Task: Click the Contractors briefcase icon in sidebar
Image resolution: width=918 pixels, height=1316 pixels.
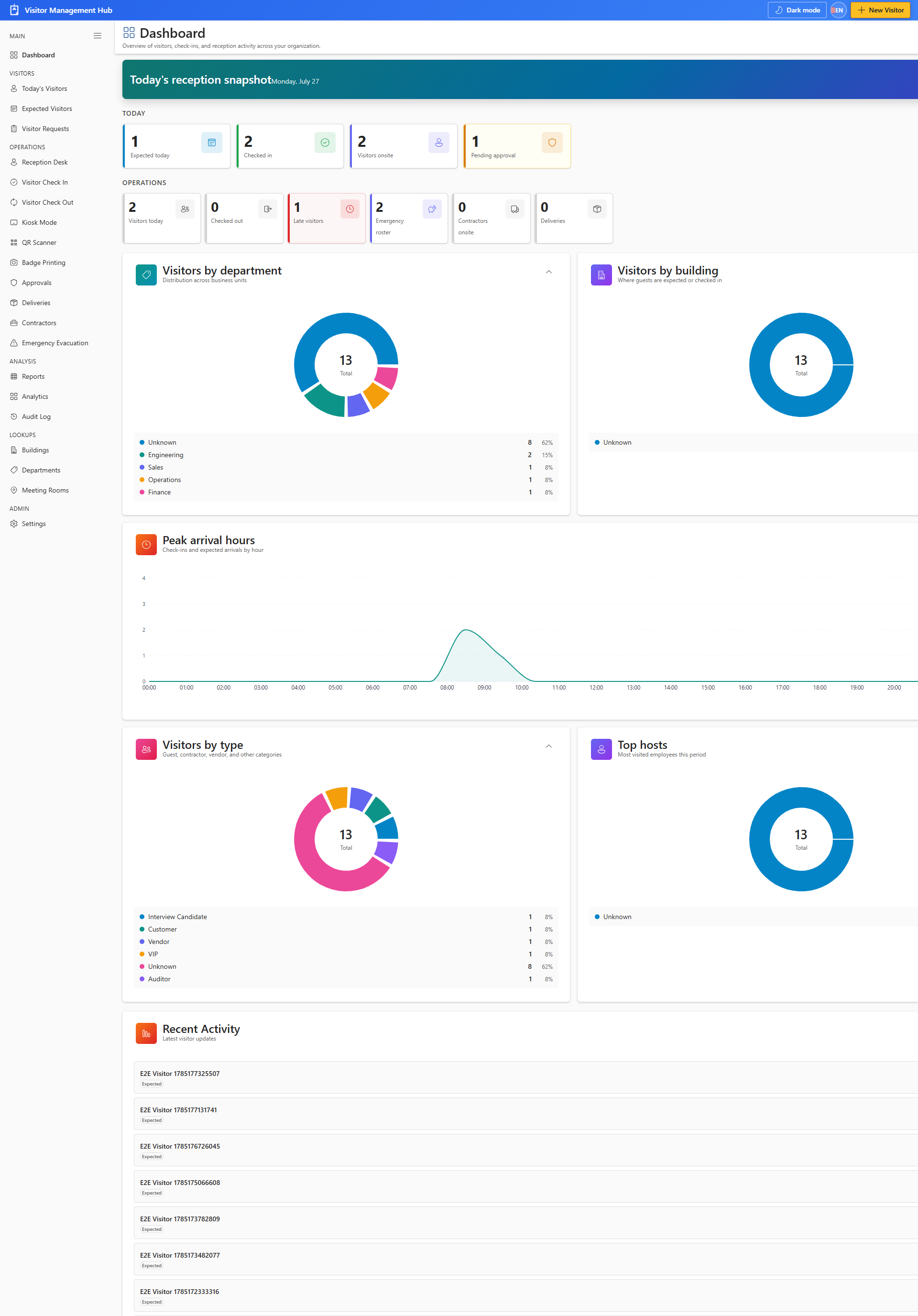Action: click(14, 323)
